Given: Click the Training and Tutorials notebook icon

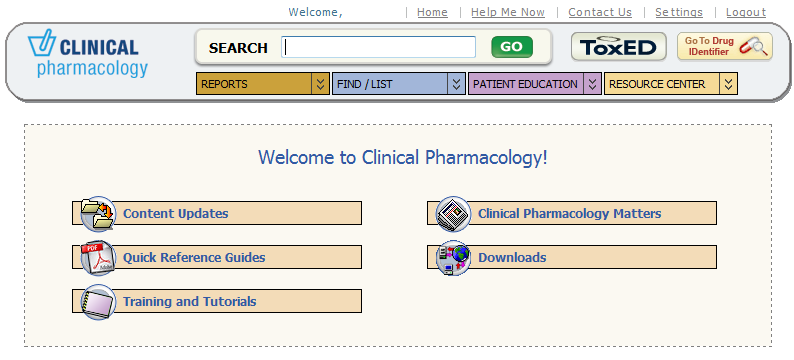Looking at the screenshot, I should tap(98, 302).
